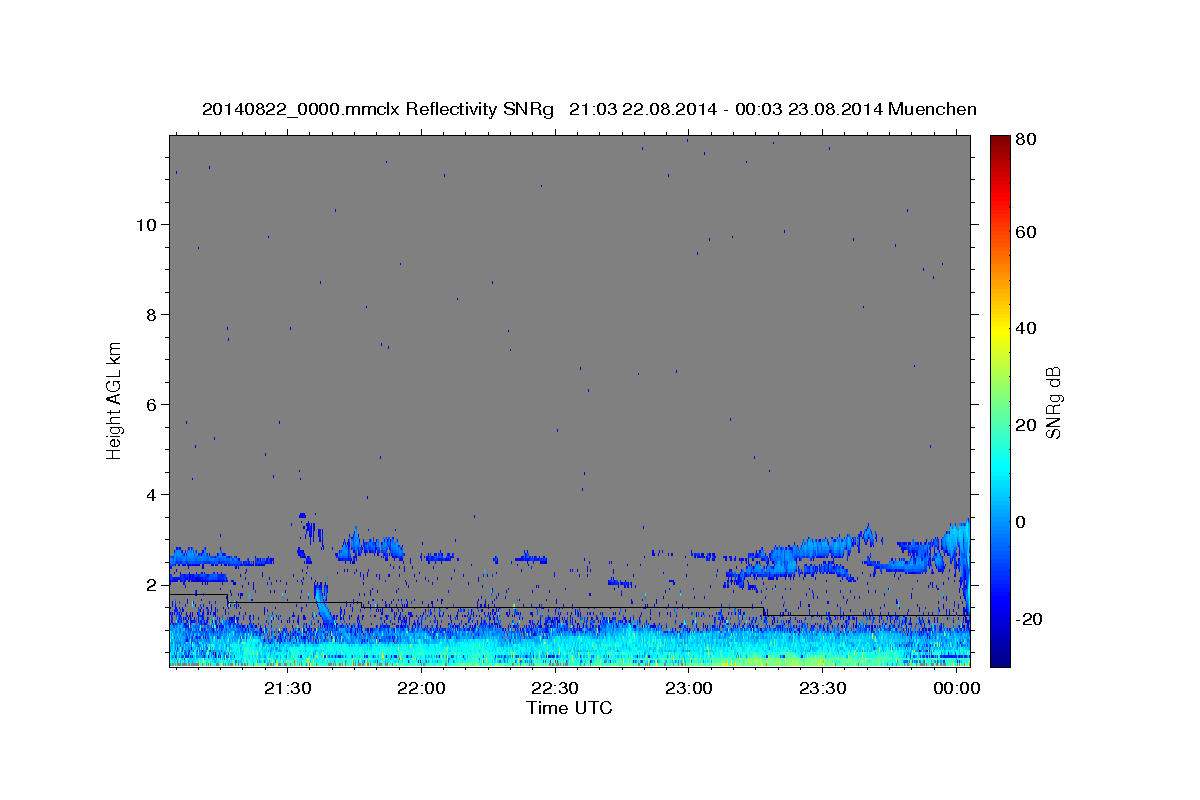
Task: Click the height tick label 8
Action: 152,314
